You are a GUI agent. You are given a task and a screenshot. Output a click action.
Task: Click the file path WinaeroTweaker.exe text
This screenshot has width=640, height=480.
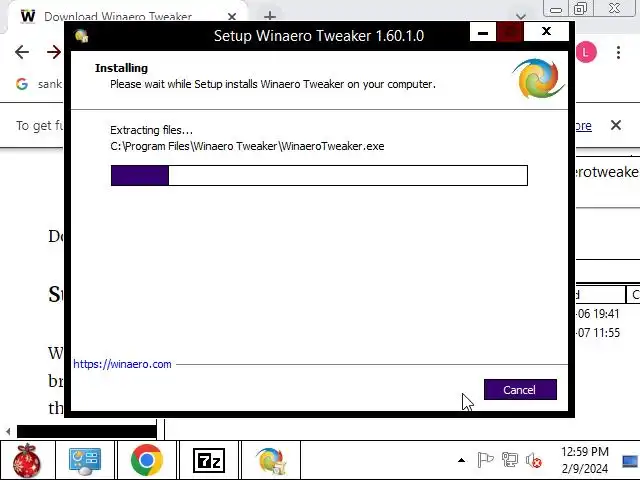tap(247, 146)
